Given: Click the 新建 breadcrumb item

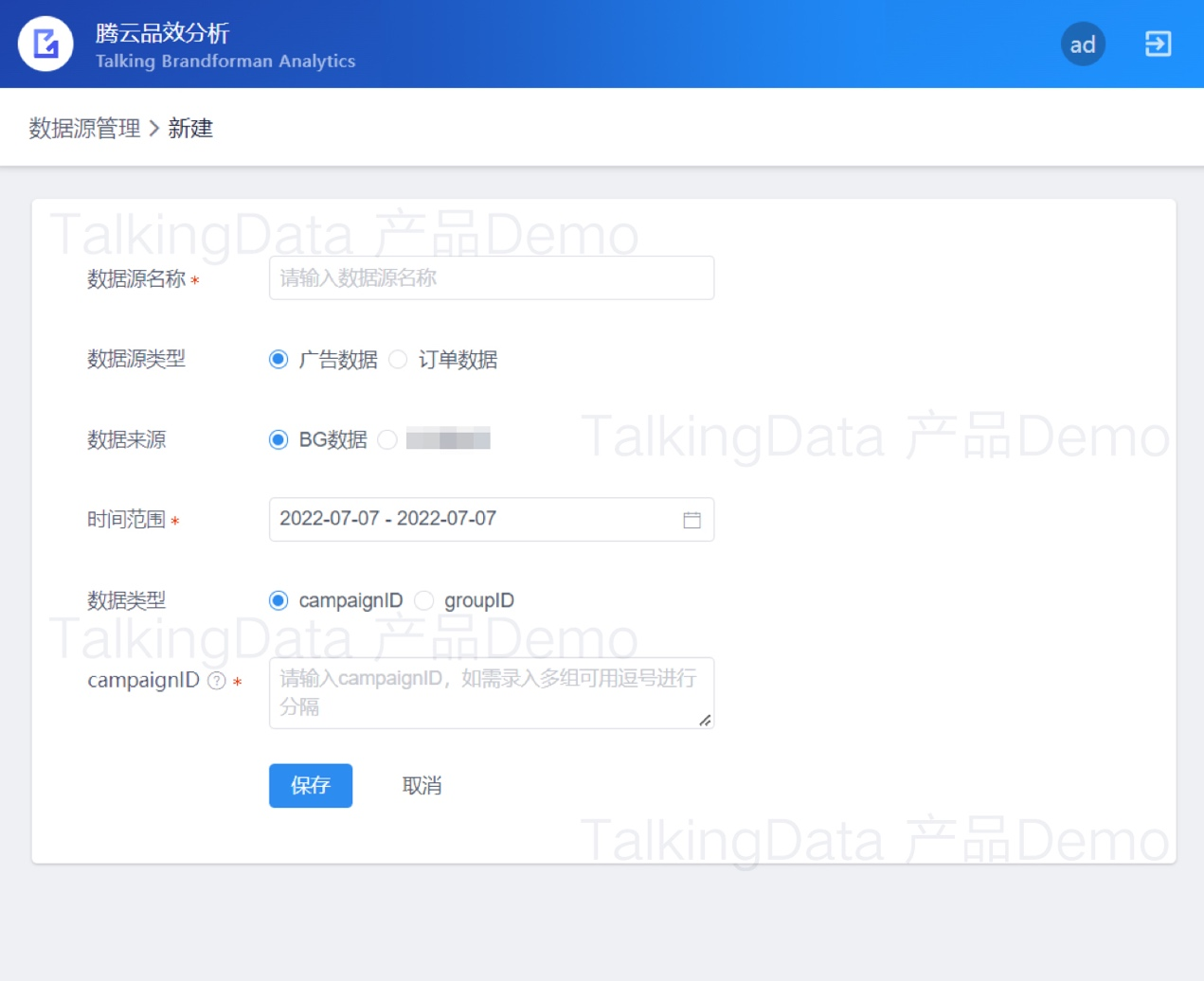Looking at the screenshot, I should [x=190, y=128].
